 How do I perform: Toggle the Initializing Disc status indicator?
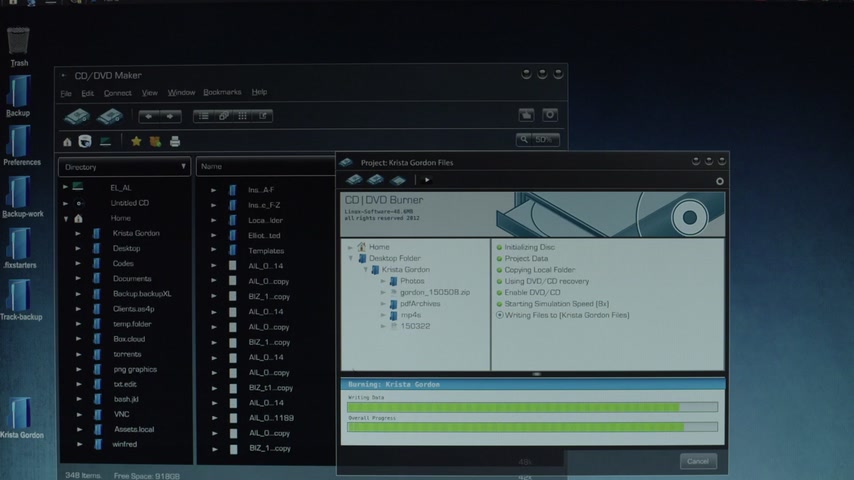[x=499, y=247]
